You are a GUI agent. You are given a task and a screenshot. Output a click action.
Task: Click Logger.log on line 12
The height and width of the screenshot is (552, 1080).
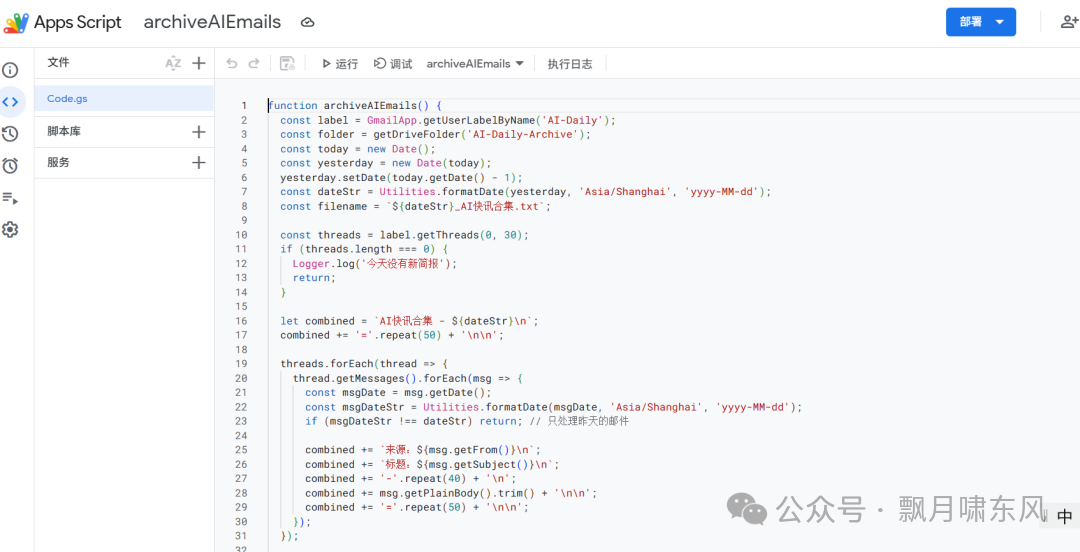[324, 263]
